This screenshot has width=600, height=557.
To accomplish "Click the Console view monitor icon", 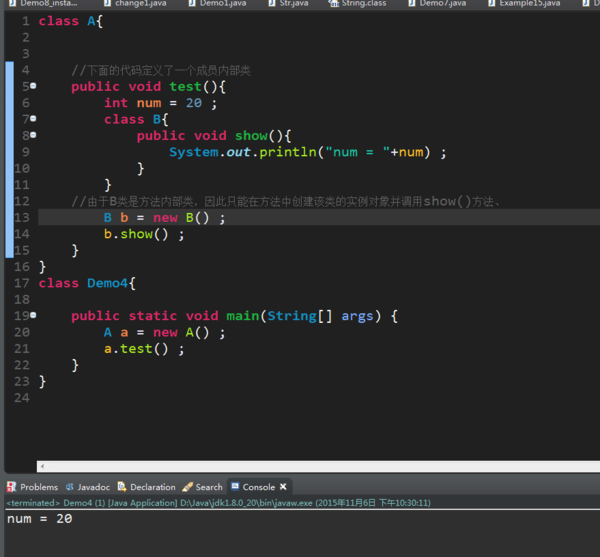I will pos(234,487).
